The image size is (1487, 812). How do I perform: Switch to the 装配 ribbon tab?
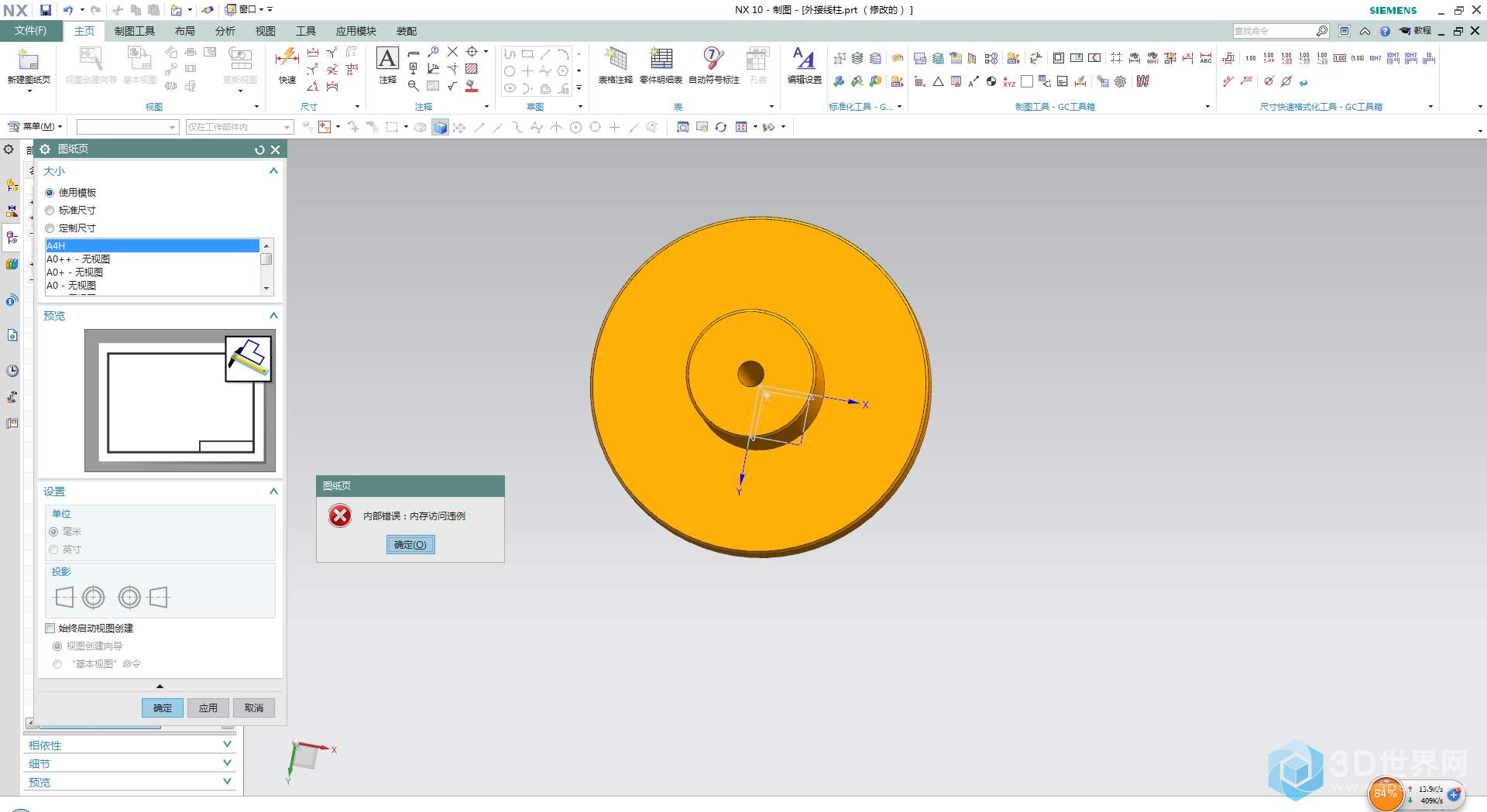click(407, 31)
